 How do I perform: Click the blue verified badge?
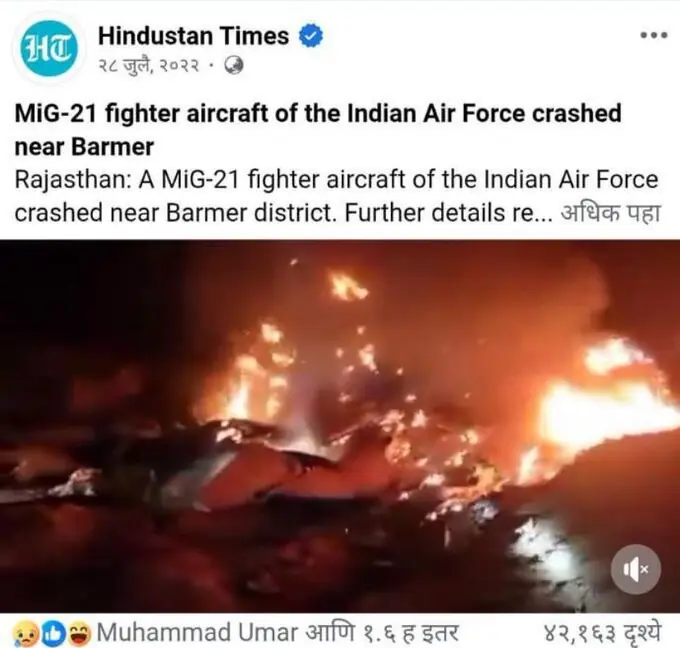point(311,36)
